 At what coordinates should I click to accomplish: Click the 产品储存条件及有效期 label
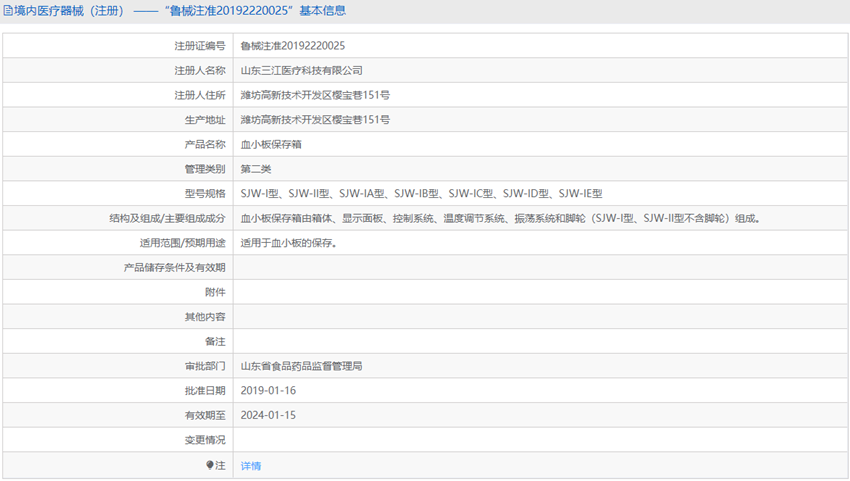tap(175, 268)
